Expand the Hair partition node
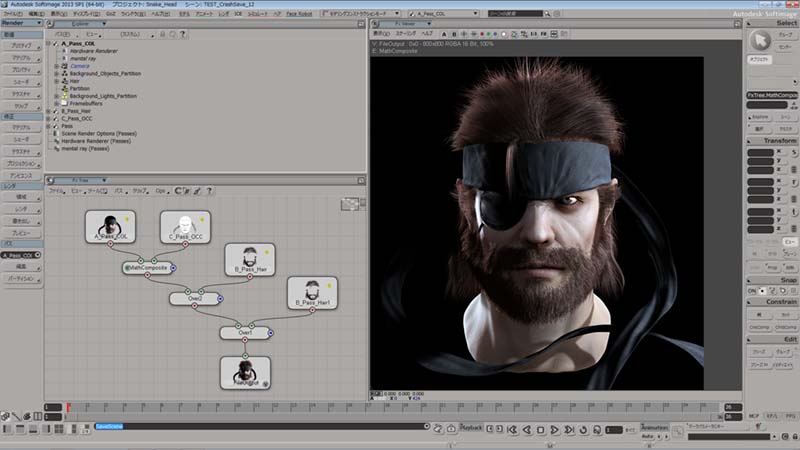800x450 pixels. pos(57,81)
